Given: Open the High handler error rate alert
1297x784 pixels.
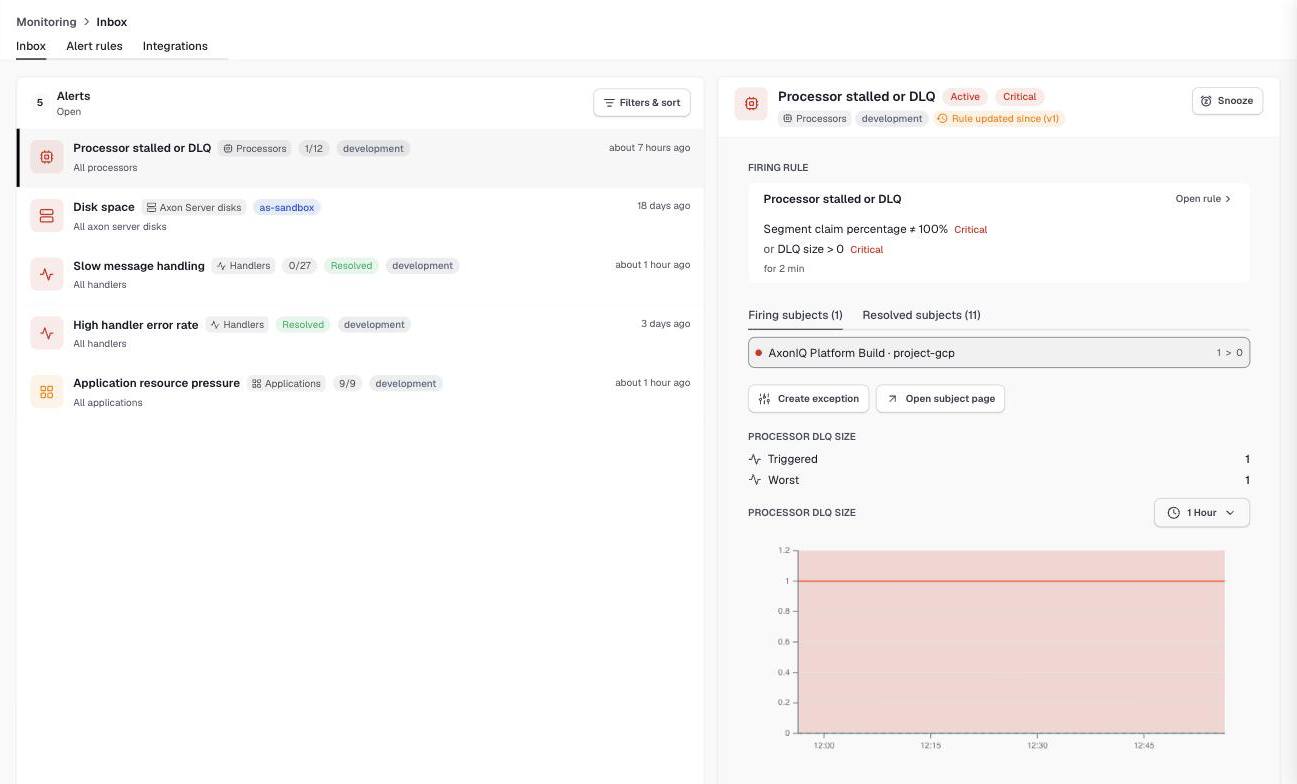Looking at the screenshot, I should pyautogui.click(x=360, y=333).
